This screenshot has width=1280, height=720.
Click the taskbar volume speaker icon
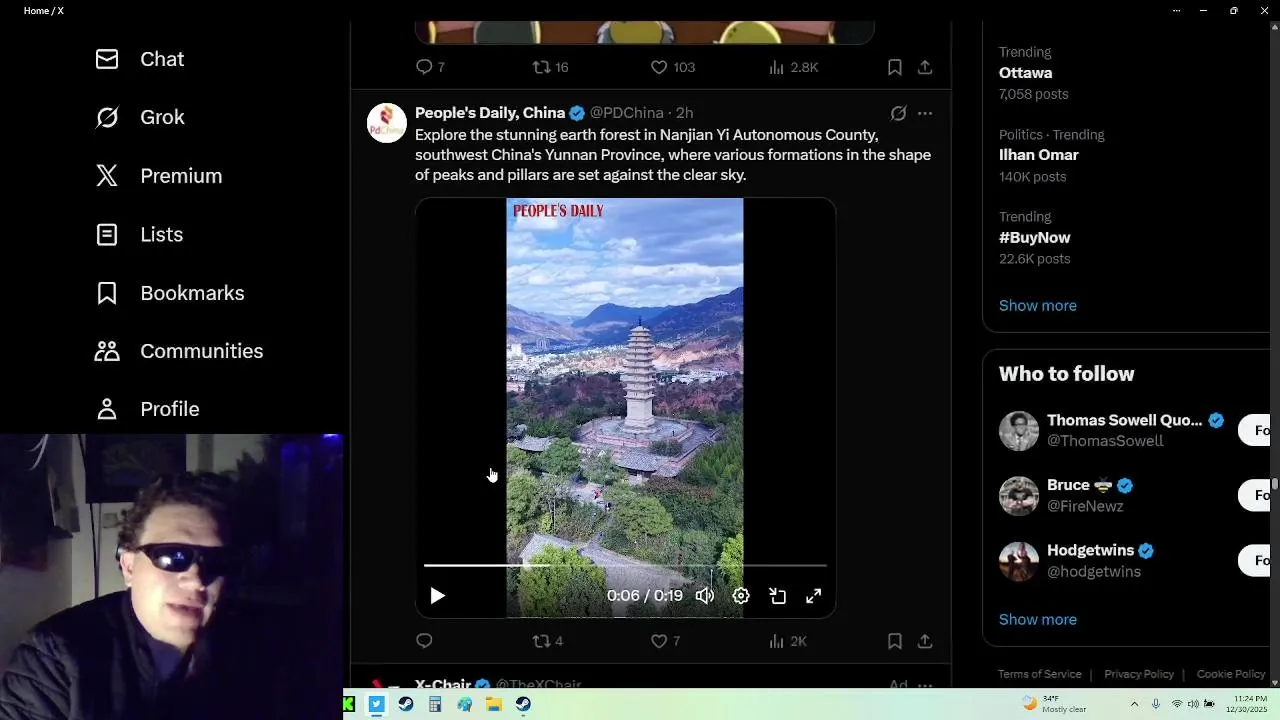point(1193,704)
